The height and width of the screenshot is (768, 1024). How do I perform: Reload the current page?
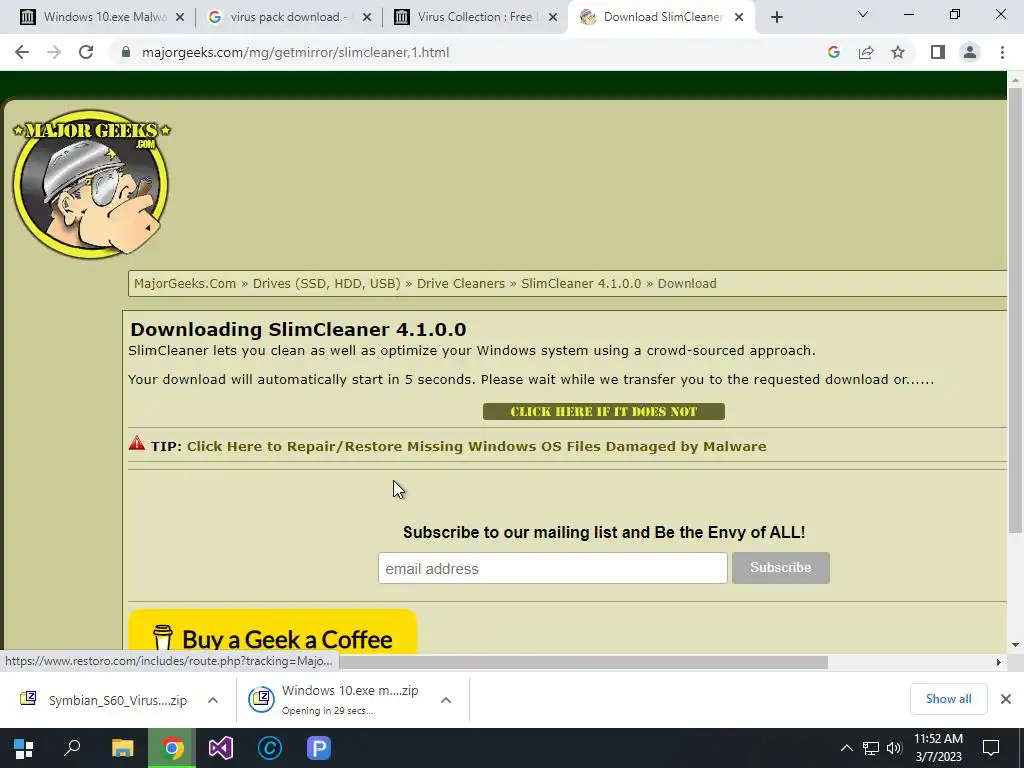coord(86,52)
